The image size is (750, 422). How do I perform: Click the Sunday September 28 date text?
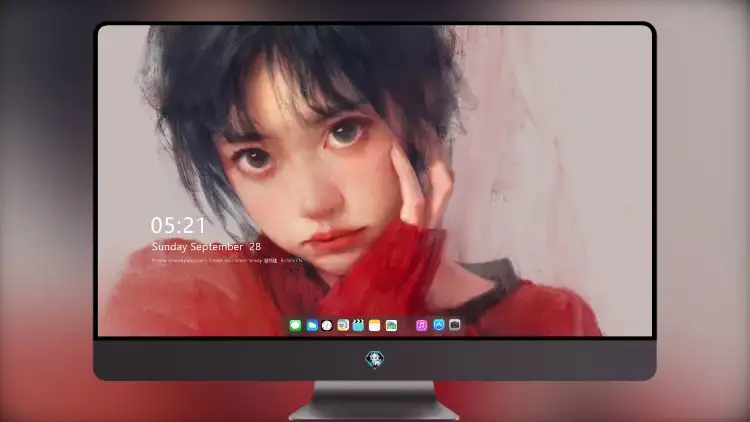pos(206,247)
